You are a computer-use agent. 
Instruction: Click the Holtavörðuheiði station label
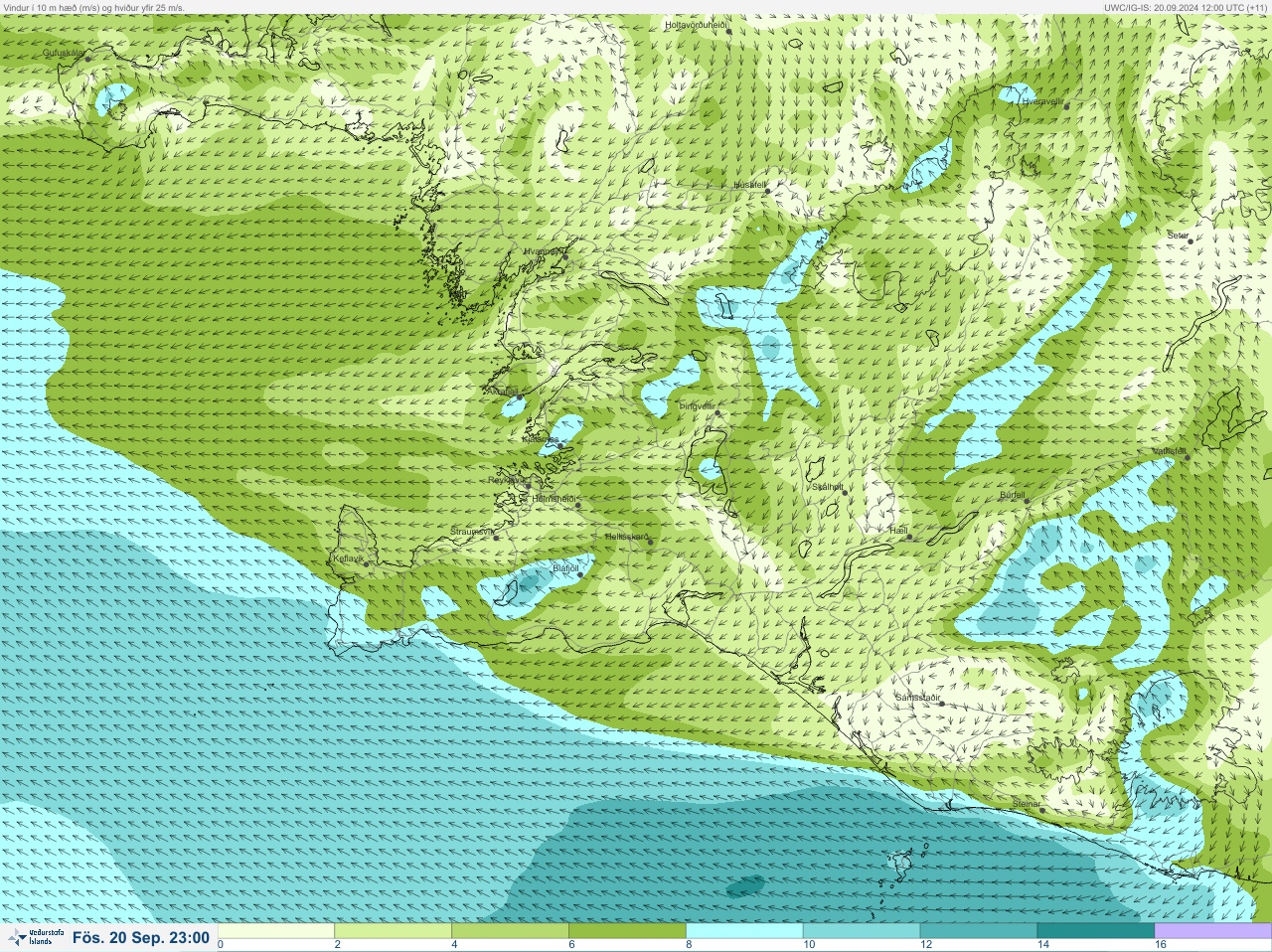pos(697,24)
